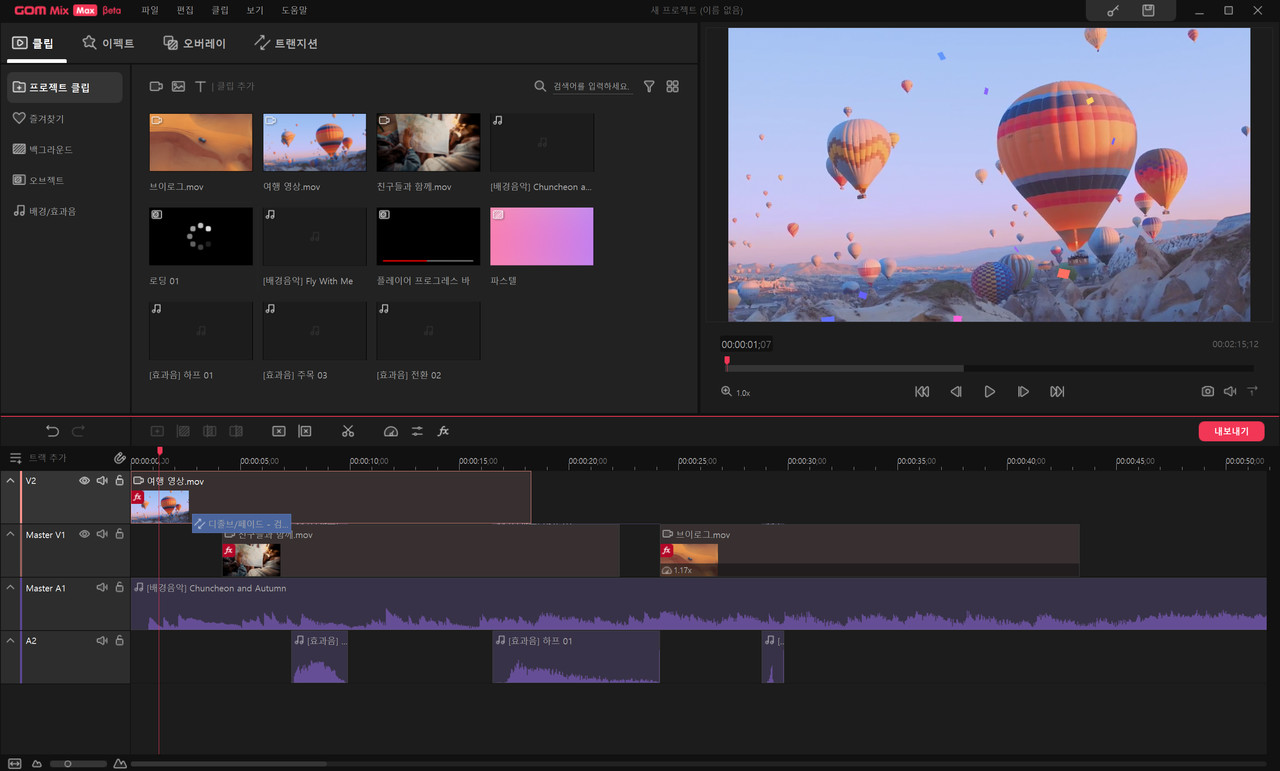This screenshot has height=771, width=1280.
Task: Click the preview volume speaker icon
Action: [x=1230, y=392]
